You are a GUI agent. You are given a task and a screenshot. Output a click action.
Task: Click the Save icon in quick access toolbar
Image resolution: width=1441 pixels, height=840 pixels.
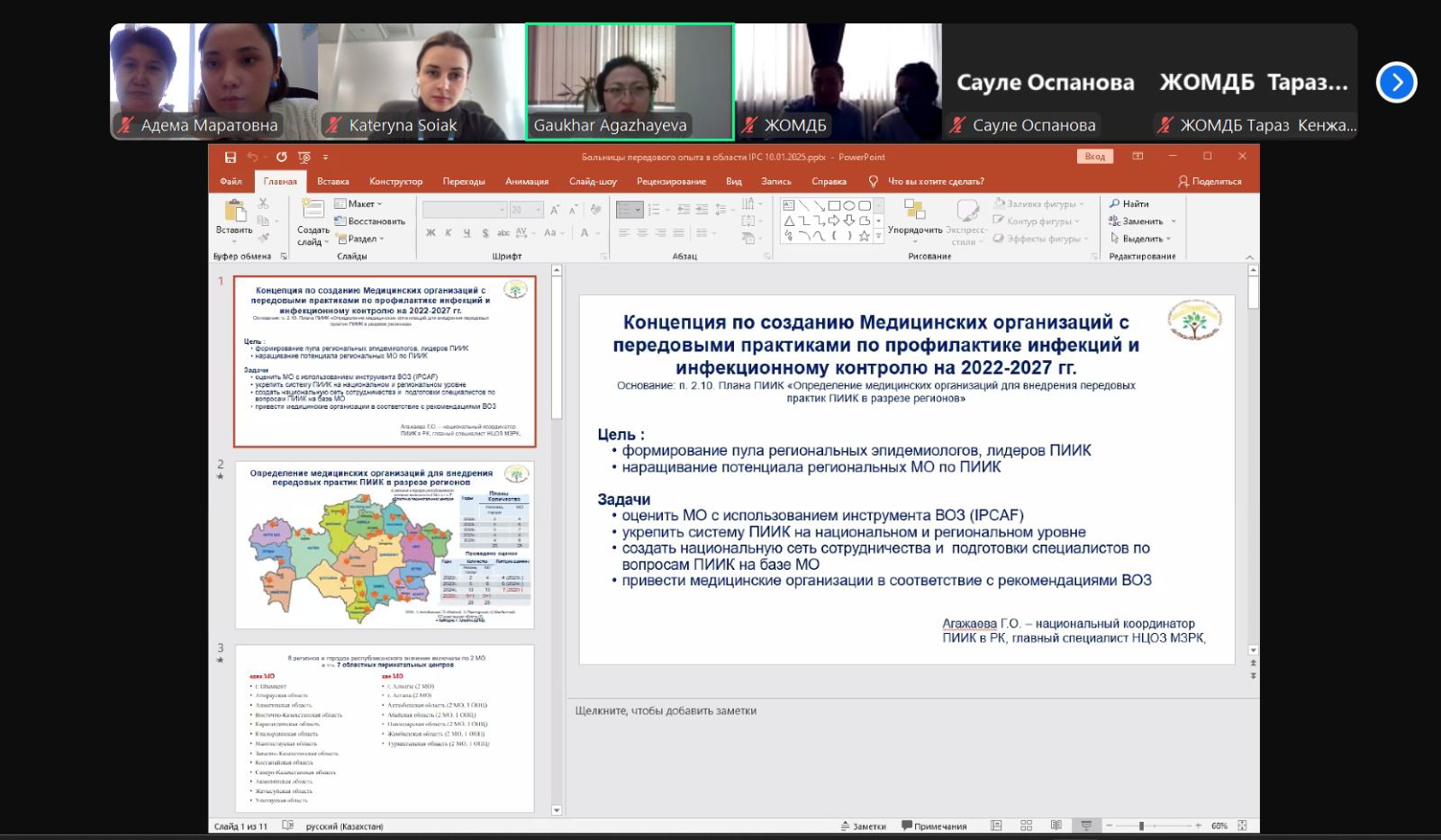[231, 157]
